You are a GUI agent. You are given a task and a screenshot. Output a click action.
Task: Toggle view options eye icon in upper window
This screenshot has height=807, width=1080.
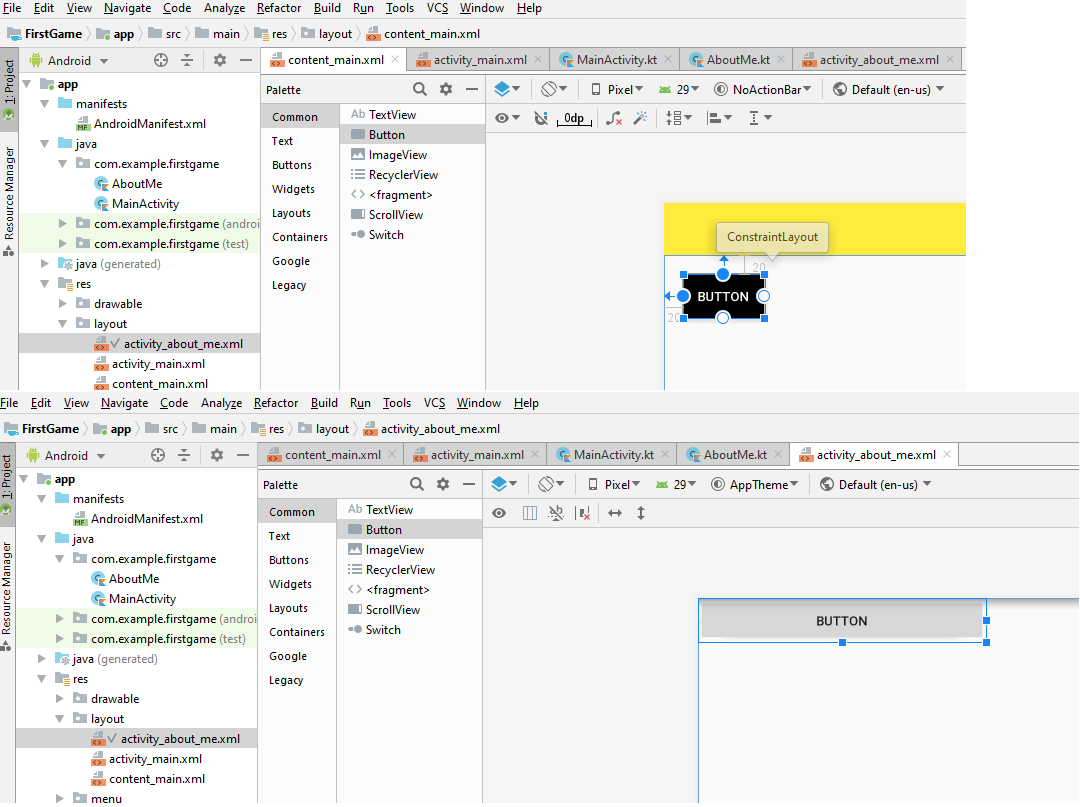[x=506, y=118]
